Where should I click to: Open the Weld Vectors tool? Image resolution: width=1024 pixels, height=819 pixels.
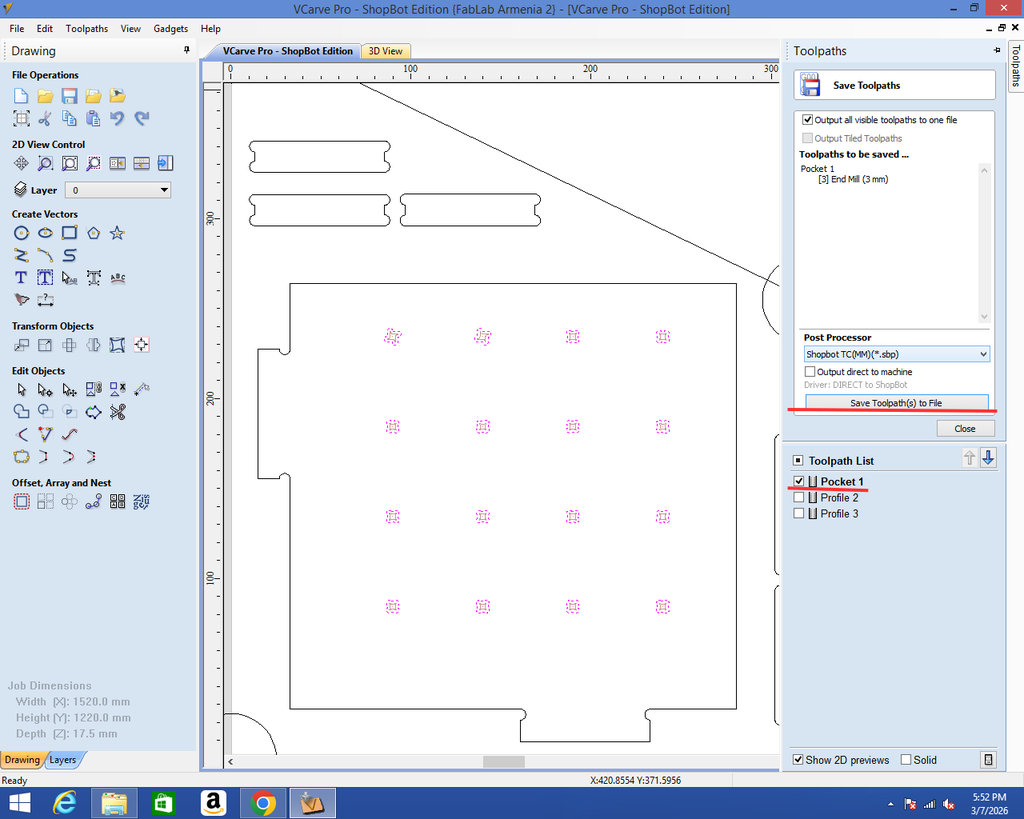21,412
